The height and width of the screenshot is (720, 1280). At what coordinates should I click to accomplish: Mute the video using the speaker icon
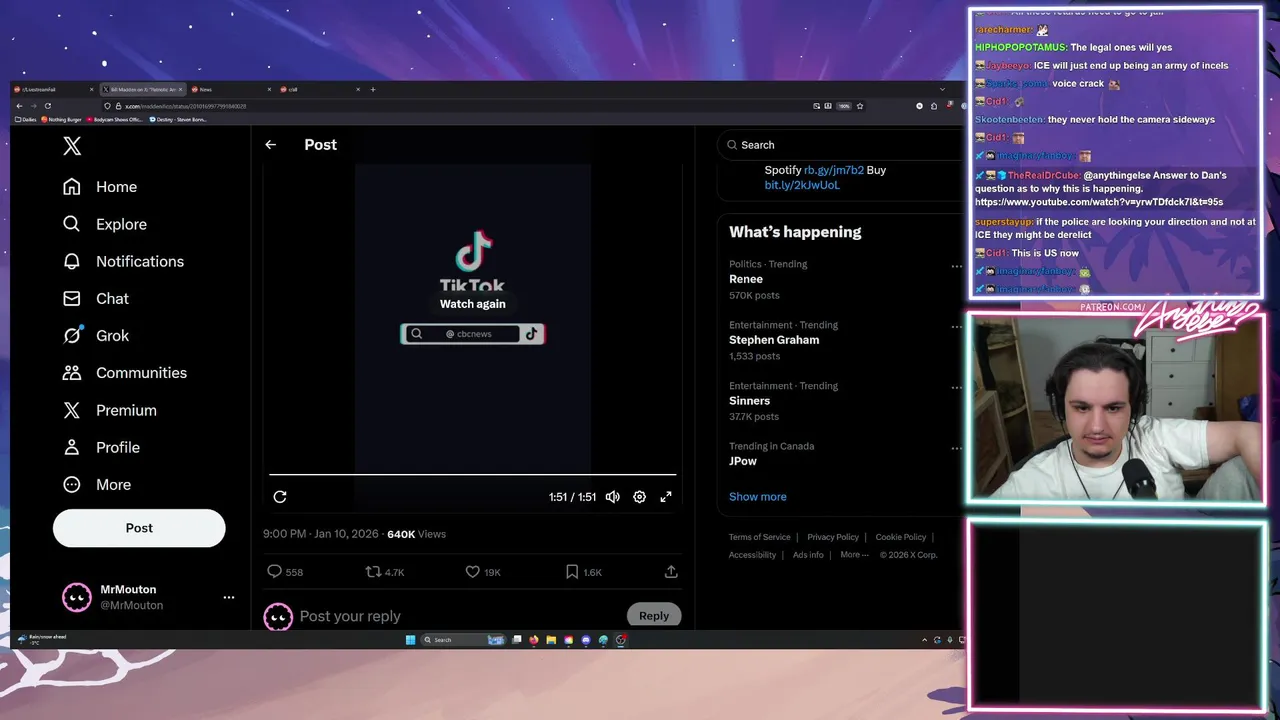click(x=612, y=497)
